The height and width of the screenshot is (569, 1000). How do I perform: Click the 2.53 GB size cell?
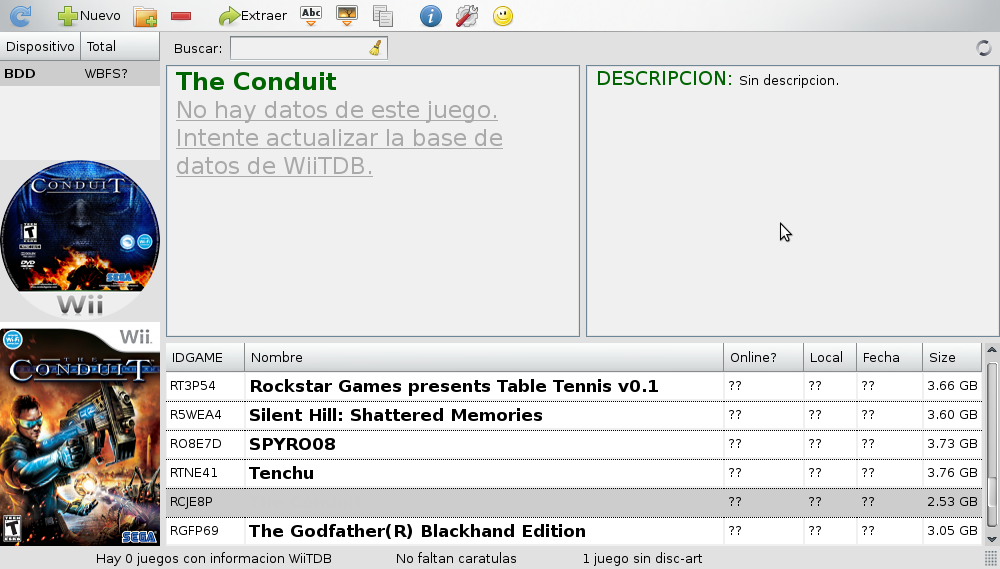[952, 502]
